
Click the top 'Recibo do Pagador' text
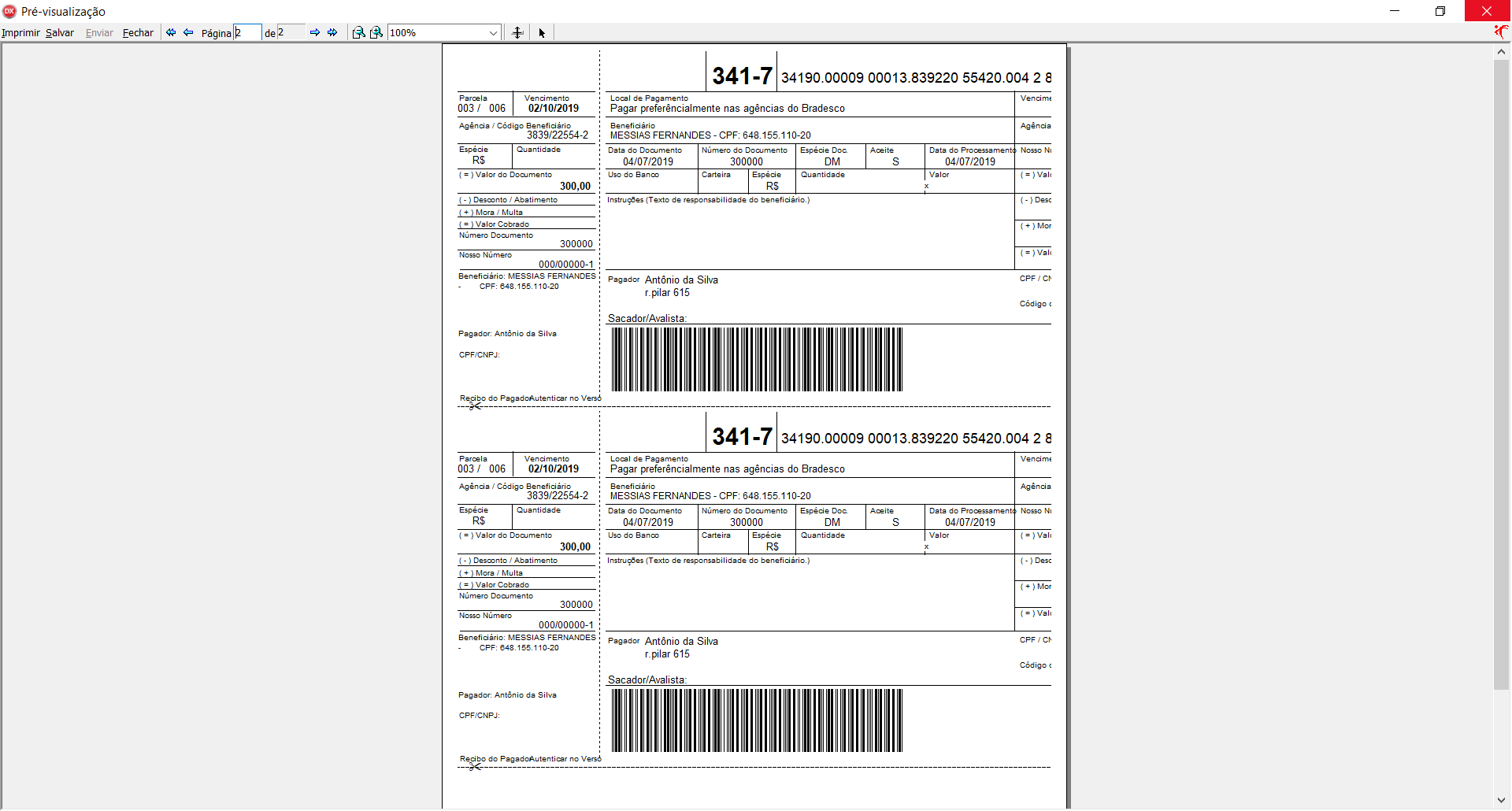495,398
